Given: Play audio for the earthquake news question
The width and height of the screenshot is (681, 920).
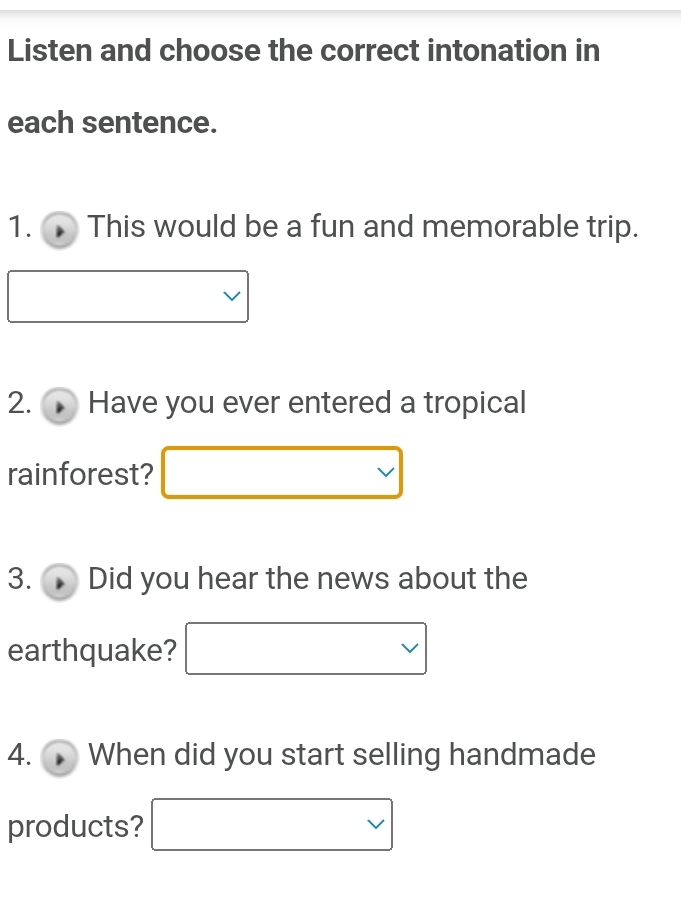Looking at the screenshot, I should coord(61,581).
